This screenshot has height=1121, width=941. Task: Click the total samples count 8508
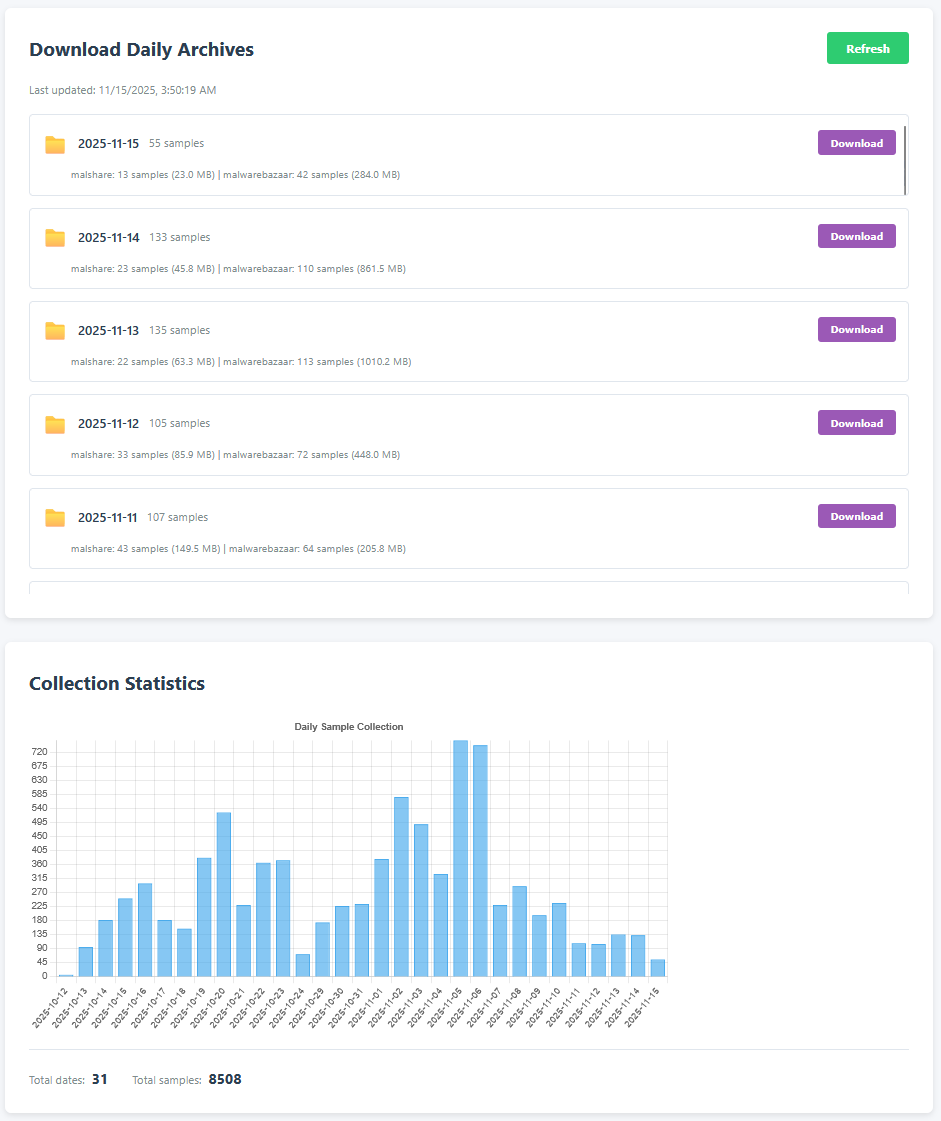(224, 1080)
